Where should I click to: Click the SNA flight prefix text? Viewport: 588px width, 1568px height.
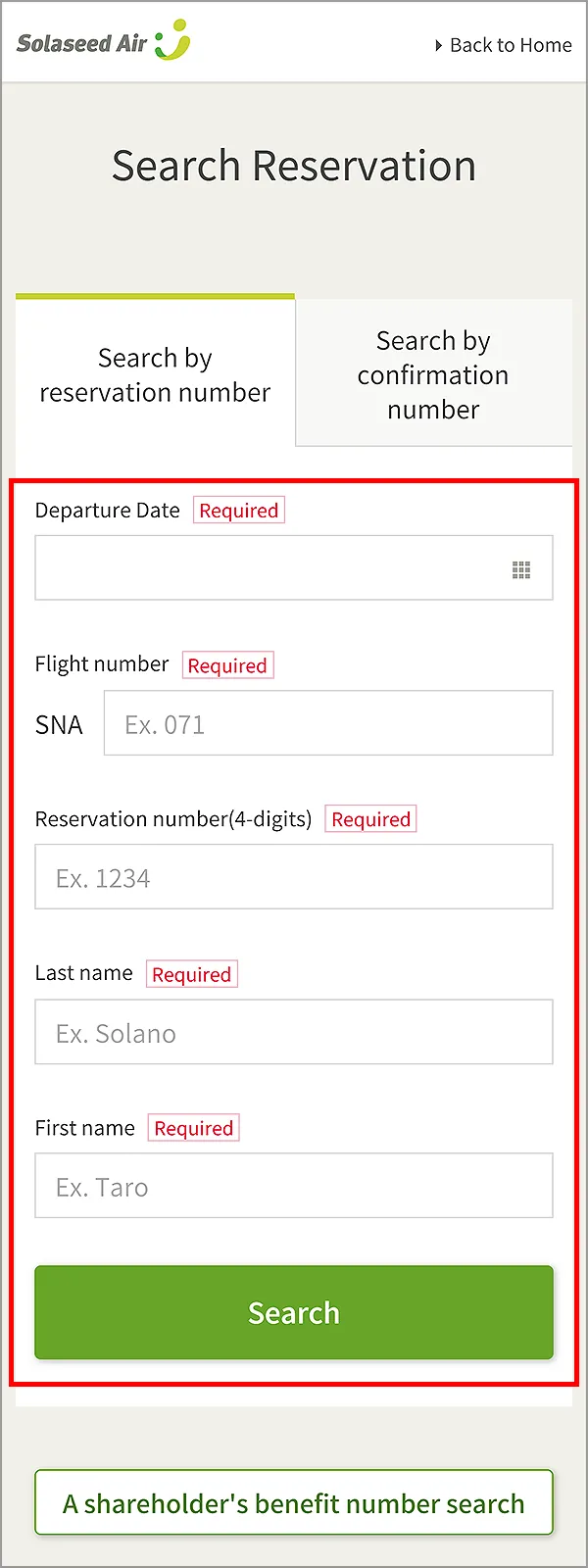pyautogui.click(x=59, y=725)
